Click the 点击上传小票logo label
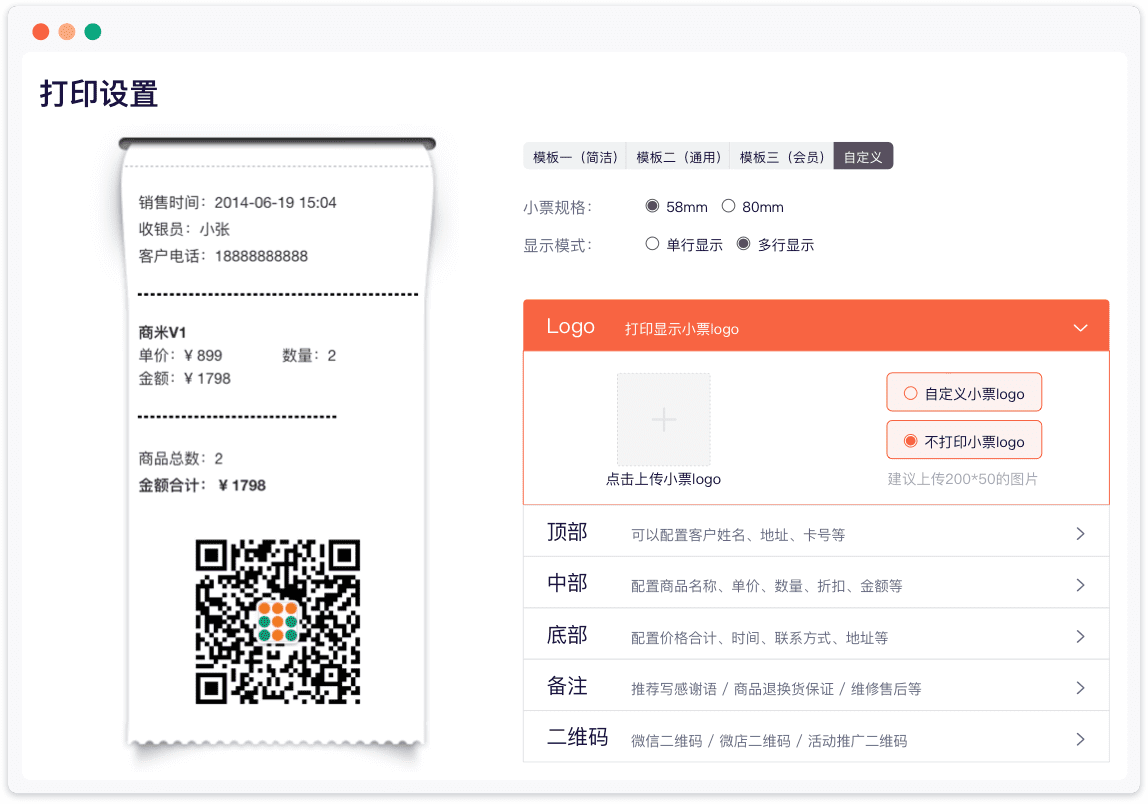 [x=663, y=479]
